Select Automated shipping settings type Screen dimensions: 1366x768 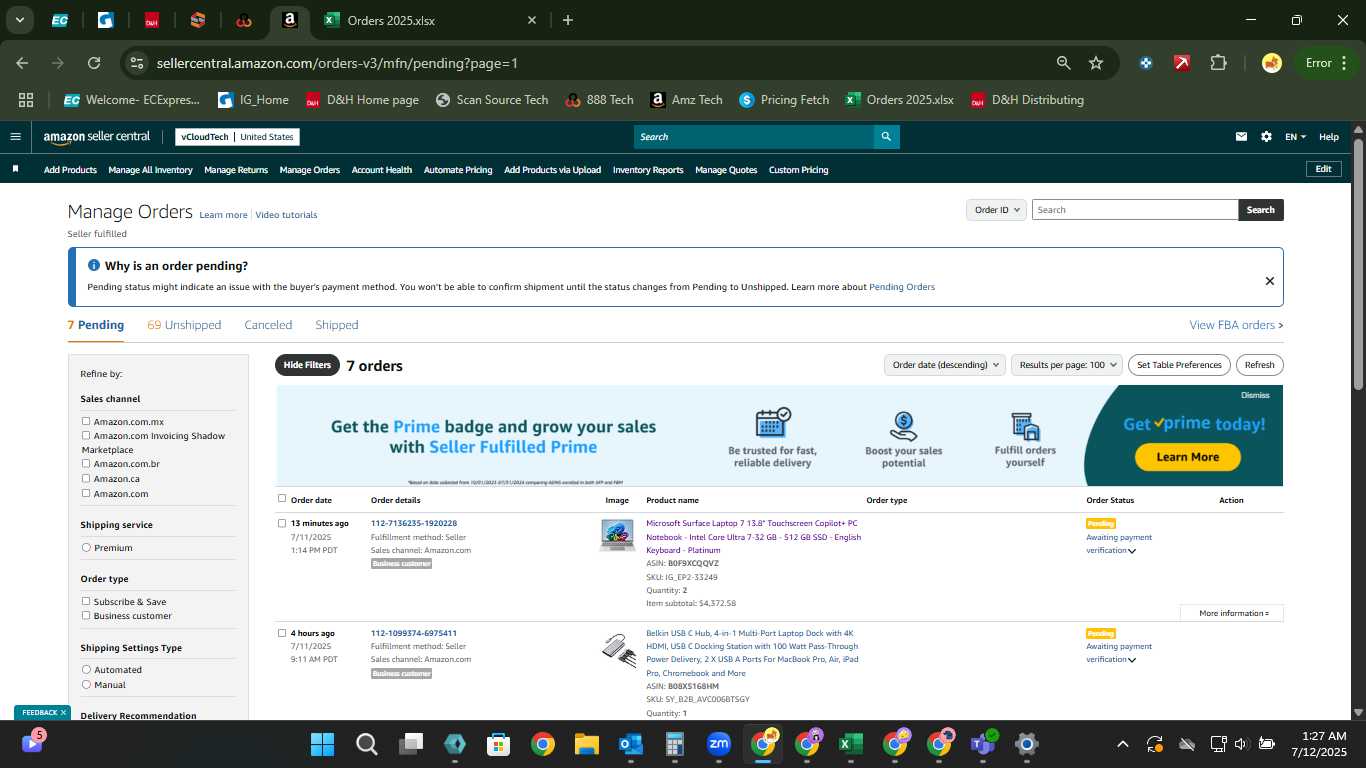(86, 670)
